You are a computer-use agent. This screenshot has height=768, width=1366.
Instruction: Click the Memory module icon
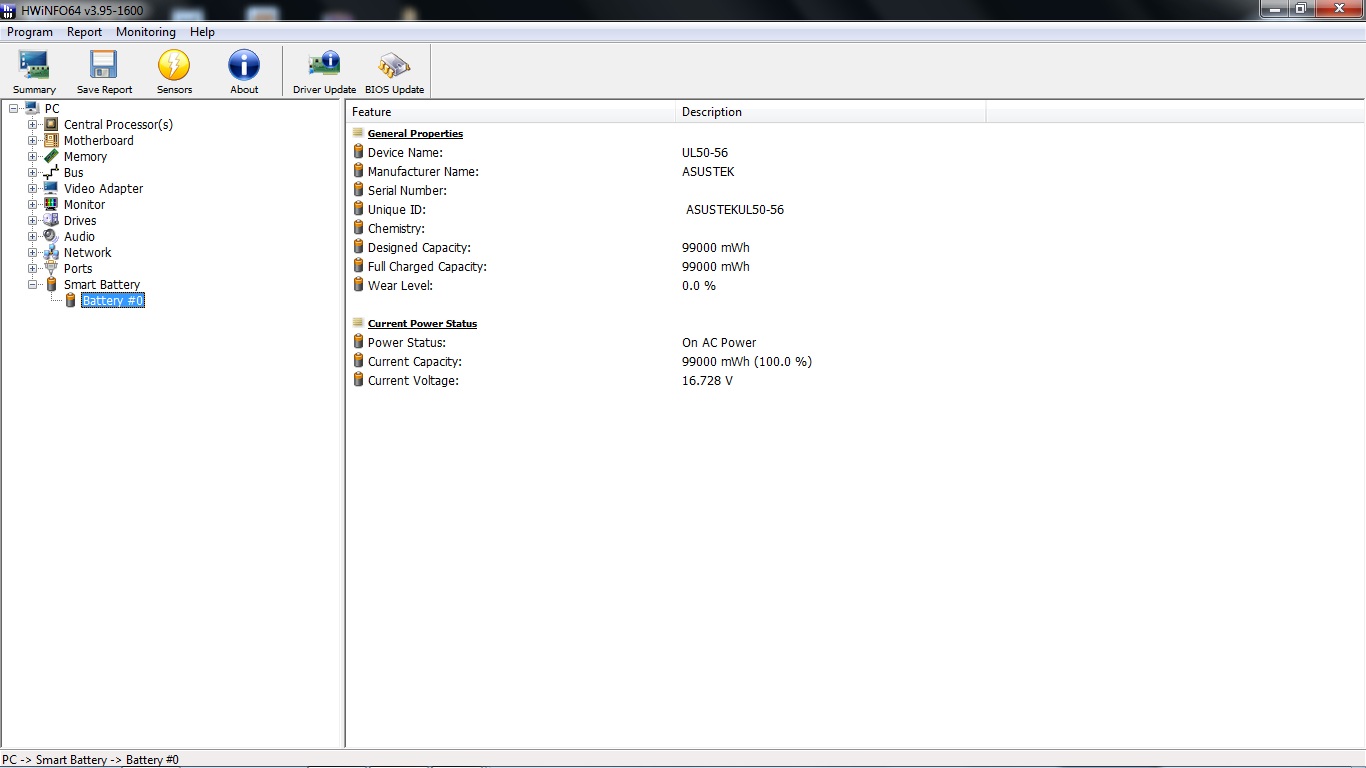(x=51, y=156)
